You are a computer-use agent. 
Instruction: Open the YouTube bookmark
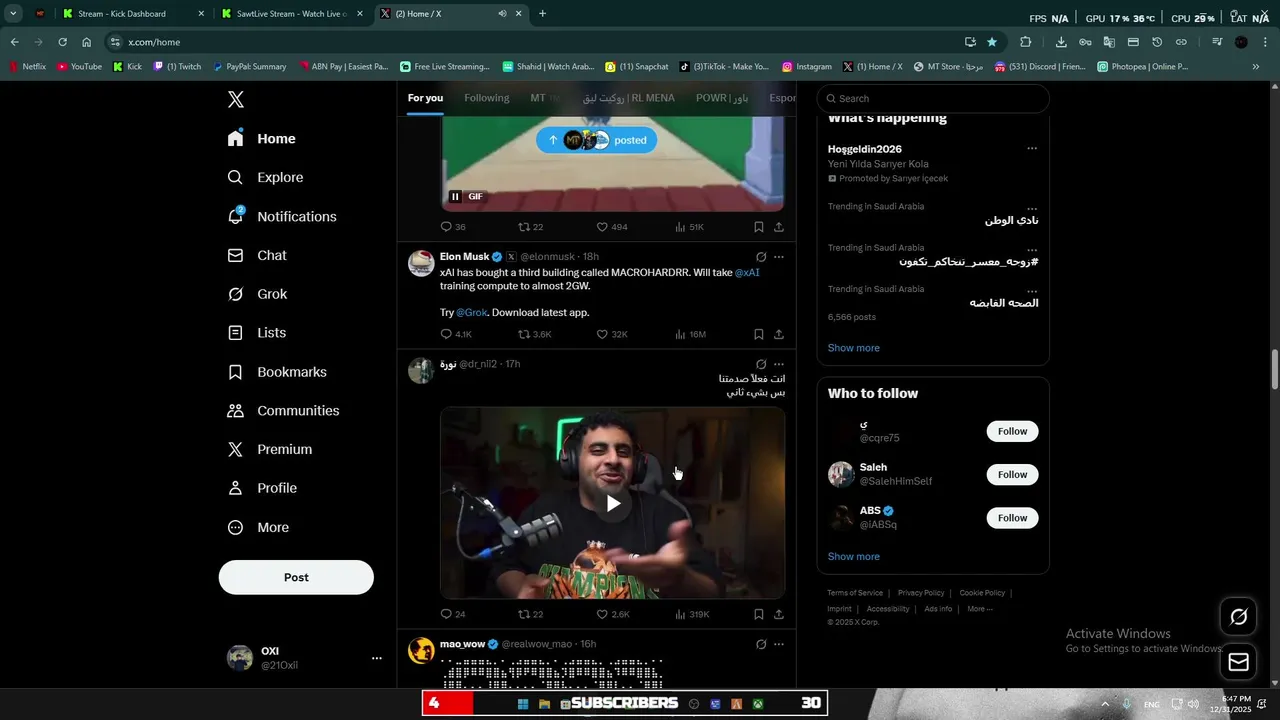click(79, 67)
